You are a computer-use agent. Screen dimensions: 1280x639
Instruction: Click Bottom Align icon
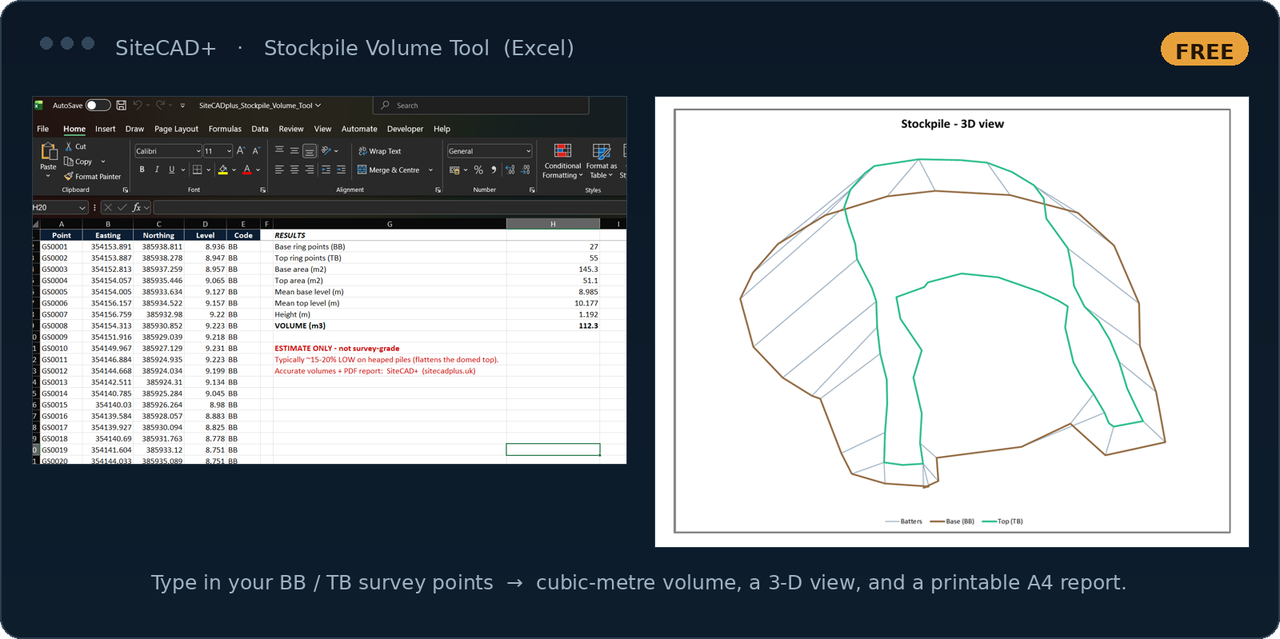coord(310,151)
